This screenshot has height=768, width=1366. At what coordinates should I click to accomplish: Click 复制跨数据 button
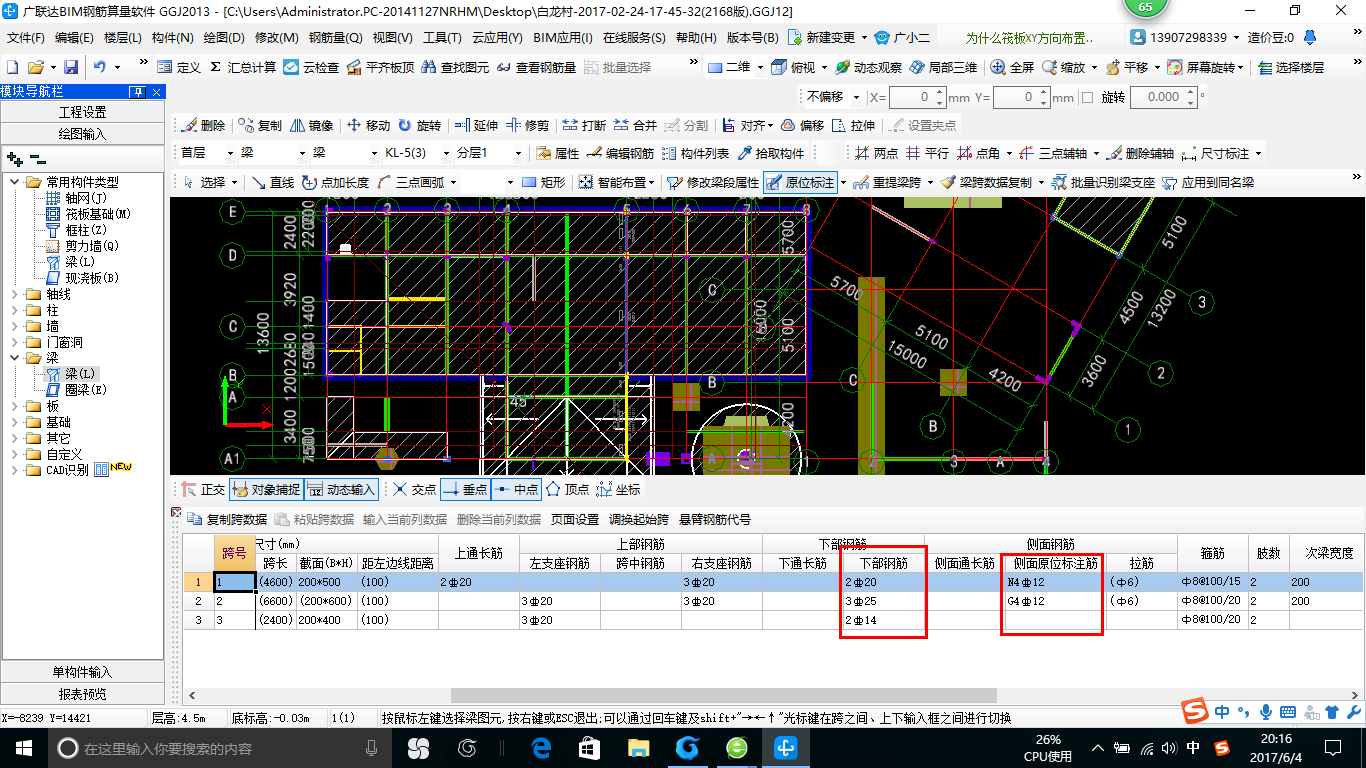227,519
